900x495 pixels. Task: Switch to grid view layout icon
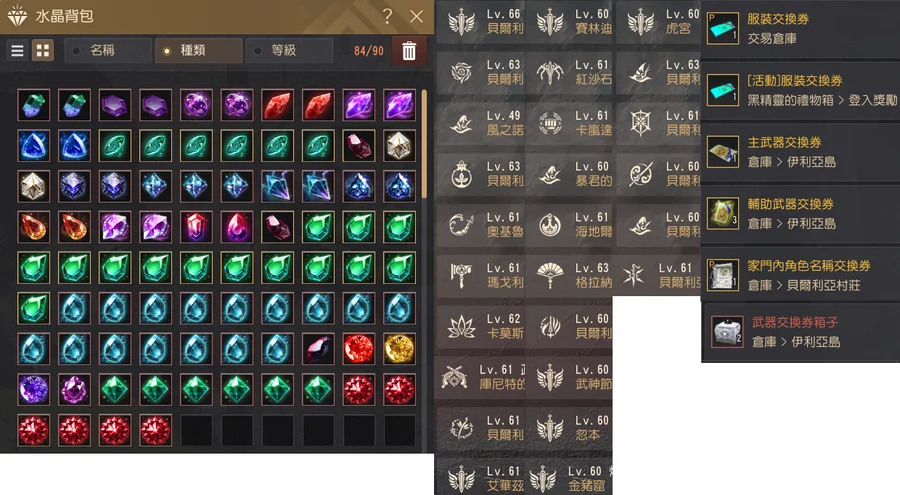click(x=43, y=51)
